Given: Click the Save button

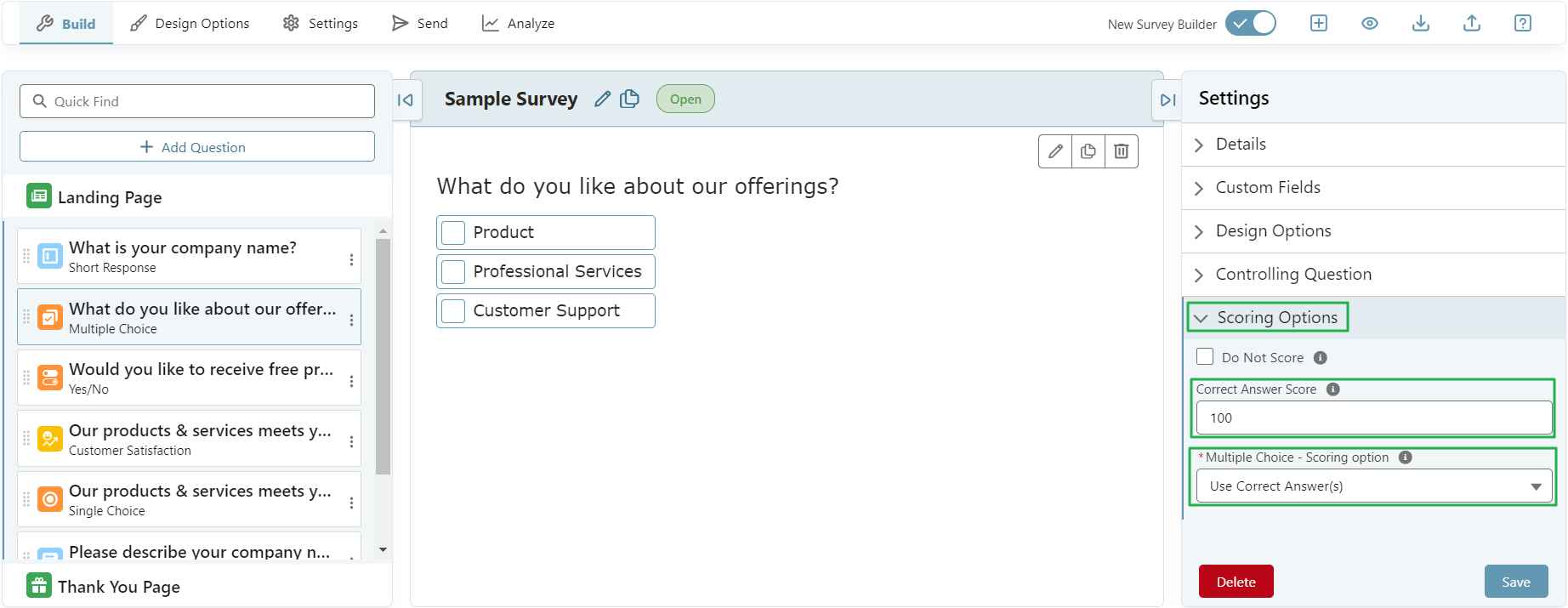Looking at the screenshot, I should (1516, 582).
